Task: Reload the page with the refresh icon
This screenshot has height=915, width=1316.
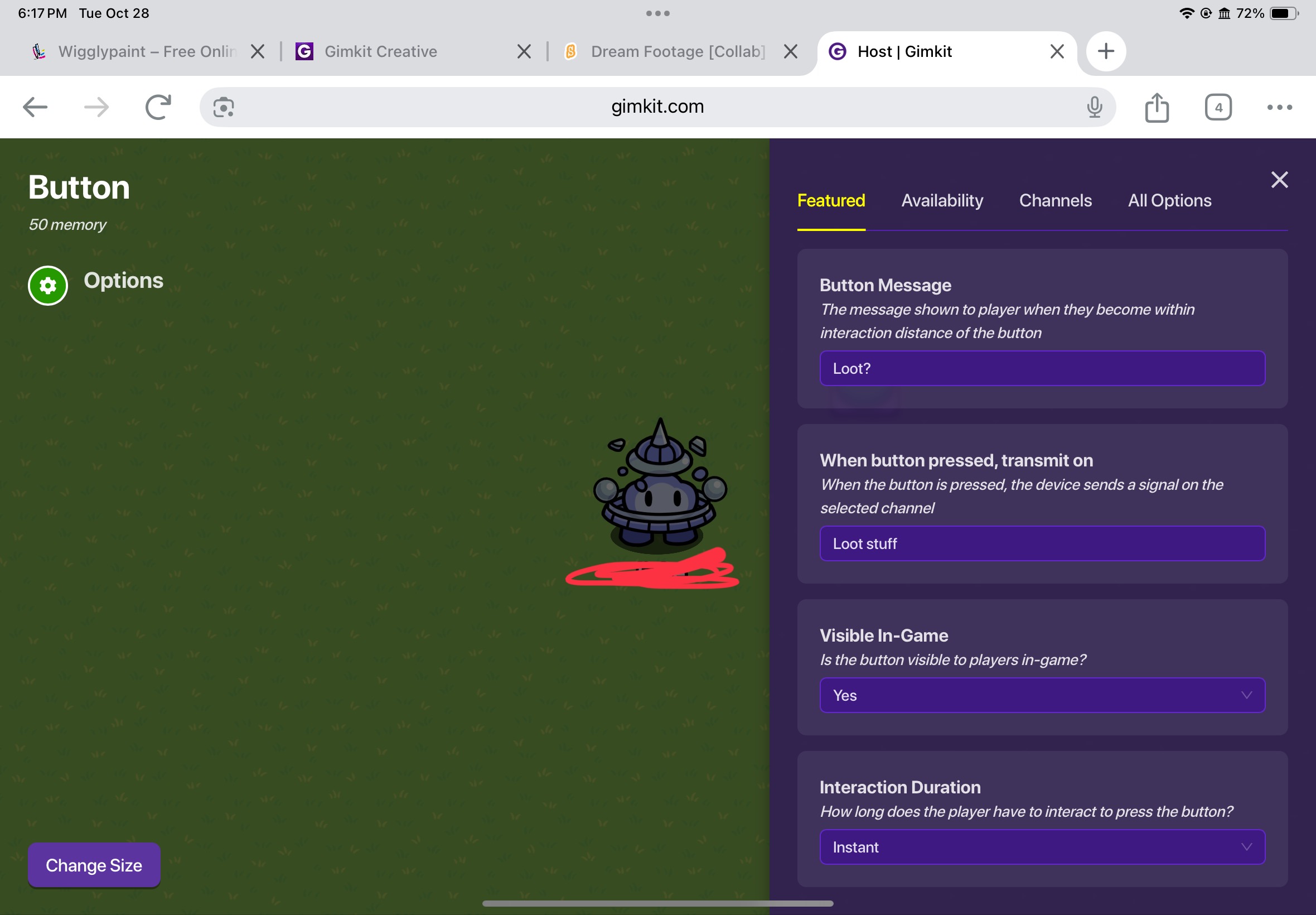Action: click(158, 107)
